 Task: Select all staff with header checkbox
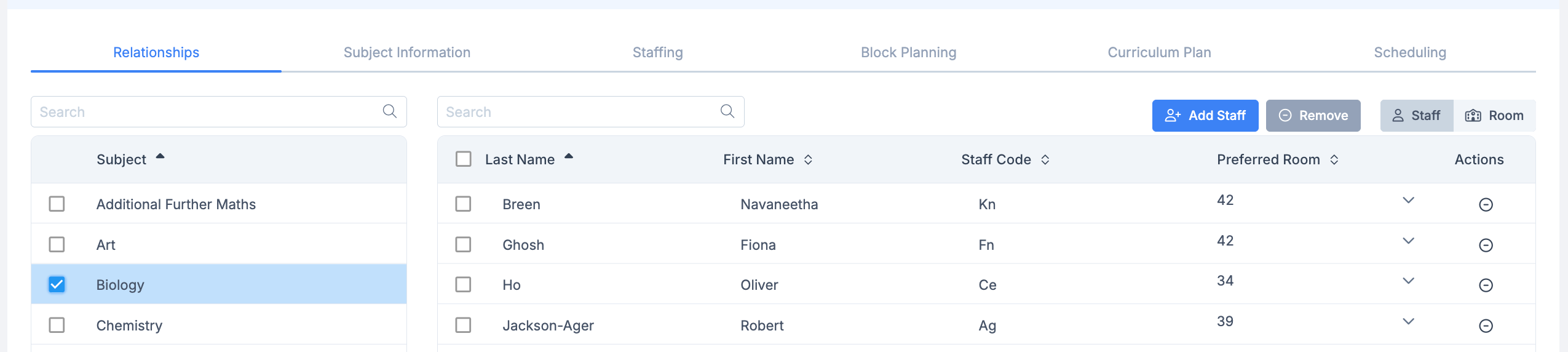[464, 159]
